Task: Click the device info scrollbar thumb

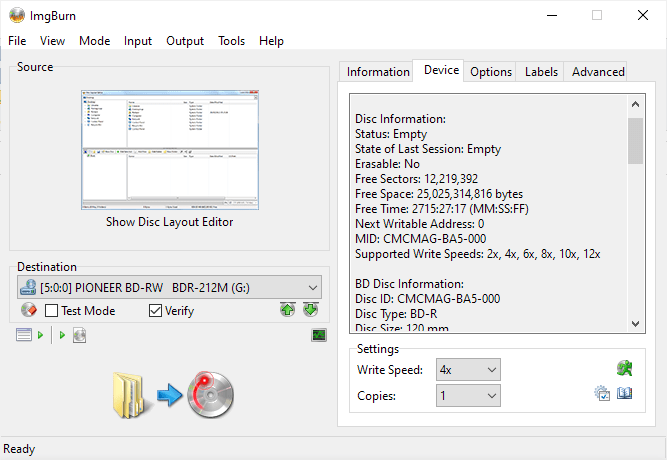Action: (x=636, y=140)
